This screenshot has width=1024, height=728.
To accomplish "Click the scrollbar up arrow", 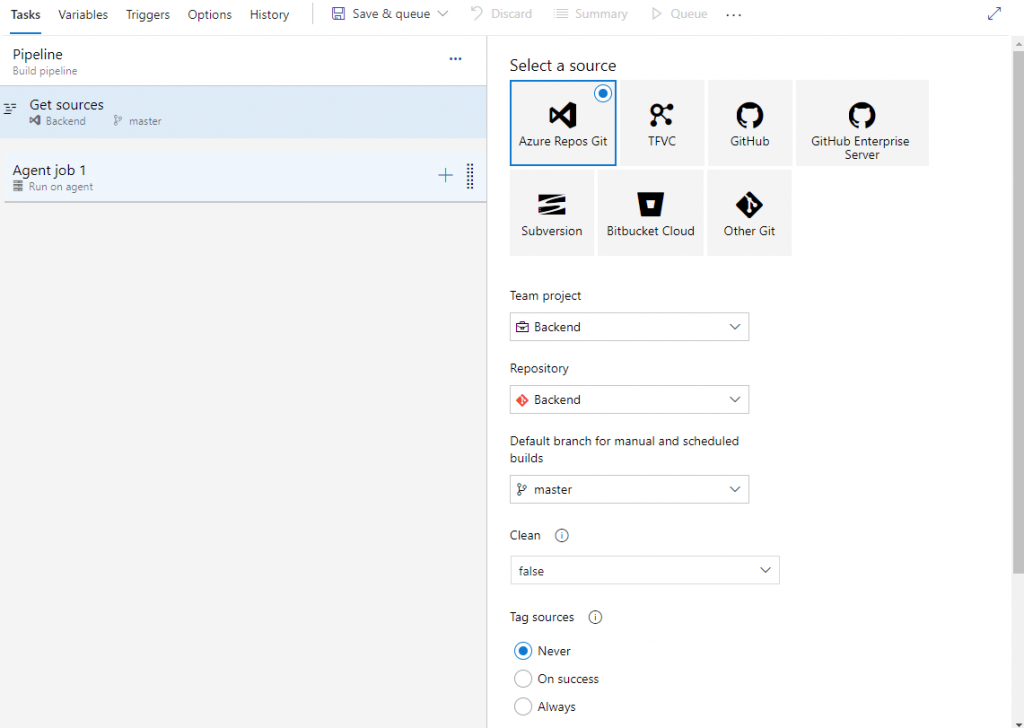I will tap(1018, 44).
